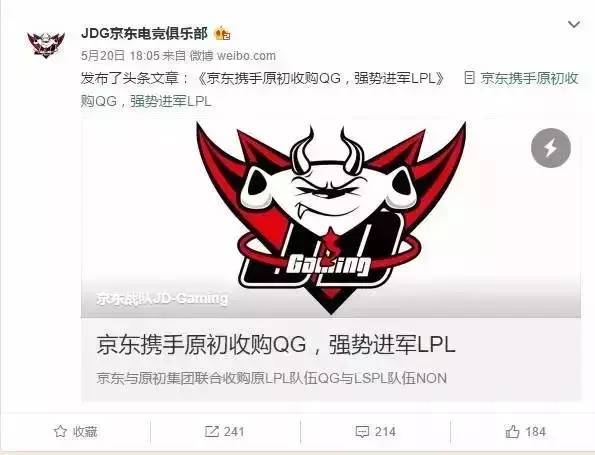Open the JD Gaming logo cover image

[x=331, y=218]
